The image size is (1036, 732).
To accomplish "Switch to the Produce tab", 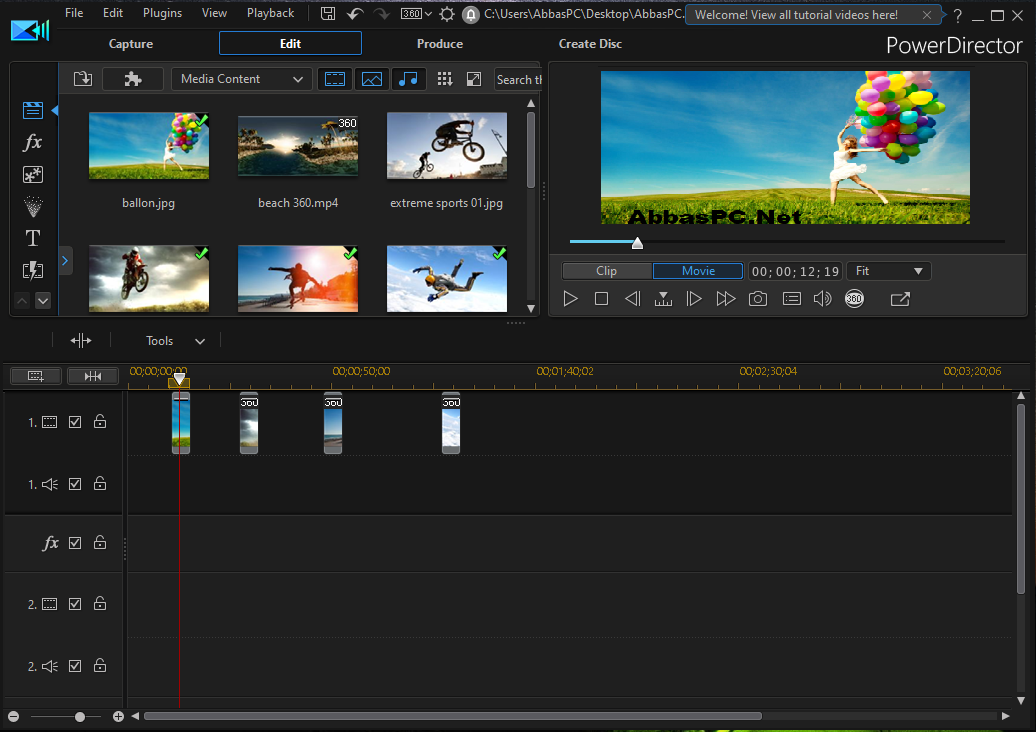I will tap(439, 44).
